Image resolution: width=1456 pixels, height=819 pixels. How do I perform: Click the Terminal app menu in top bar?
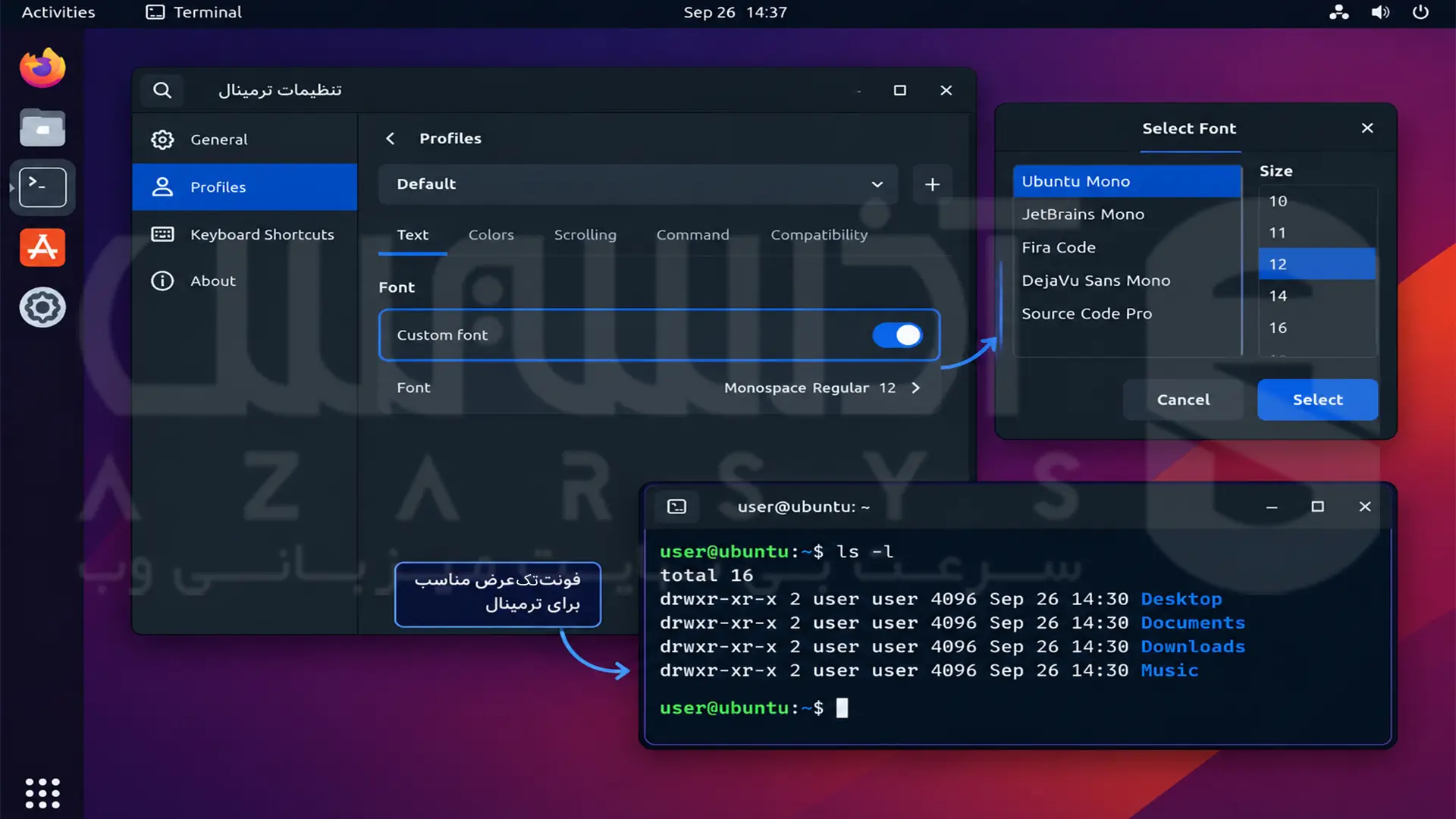pos(193,12)
